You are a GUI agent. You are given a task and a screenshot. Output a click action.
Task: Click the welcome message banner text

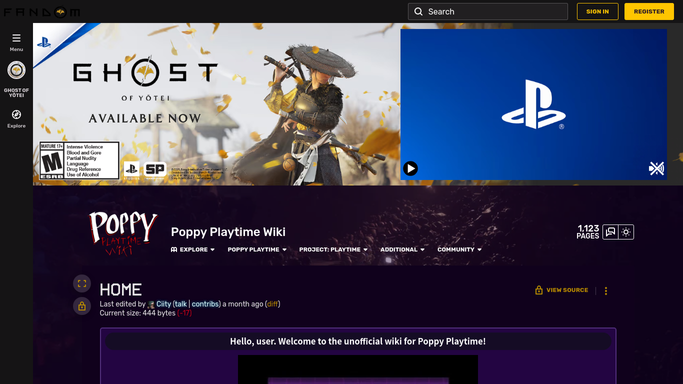(x=358, y=341)
